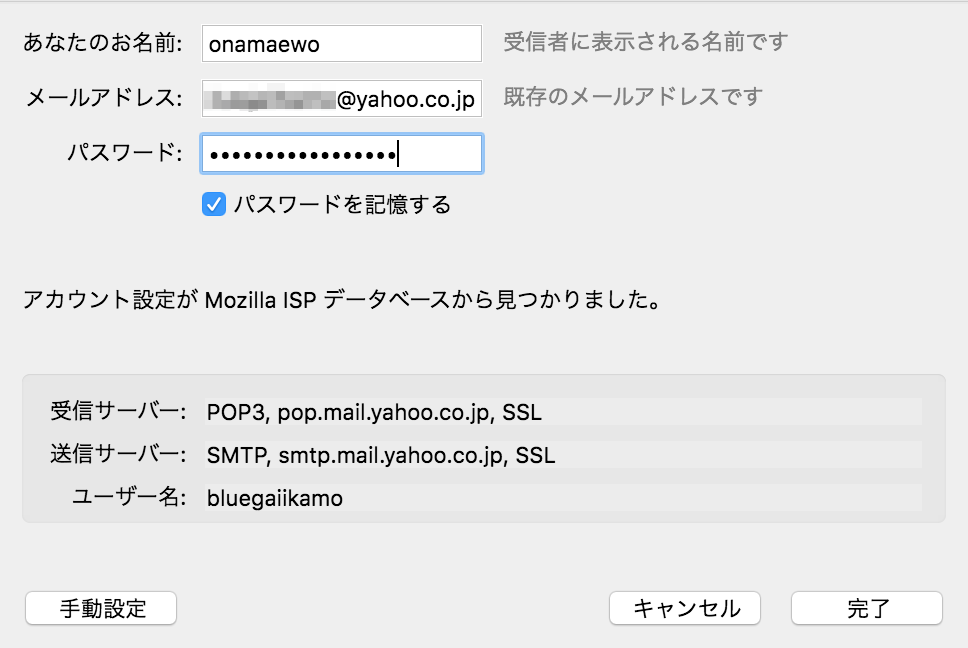This screenshot has height=648, width=968.
Task: Click hint text 受信者に表示される名前です
Action: (645, 42)
